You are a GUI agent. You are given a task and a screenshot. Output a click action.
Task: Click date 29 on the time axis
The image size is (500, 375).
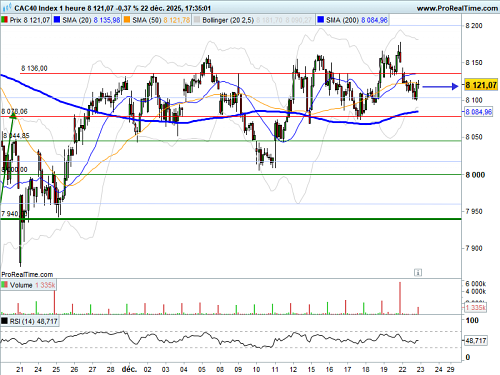tap(450, 369)
